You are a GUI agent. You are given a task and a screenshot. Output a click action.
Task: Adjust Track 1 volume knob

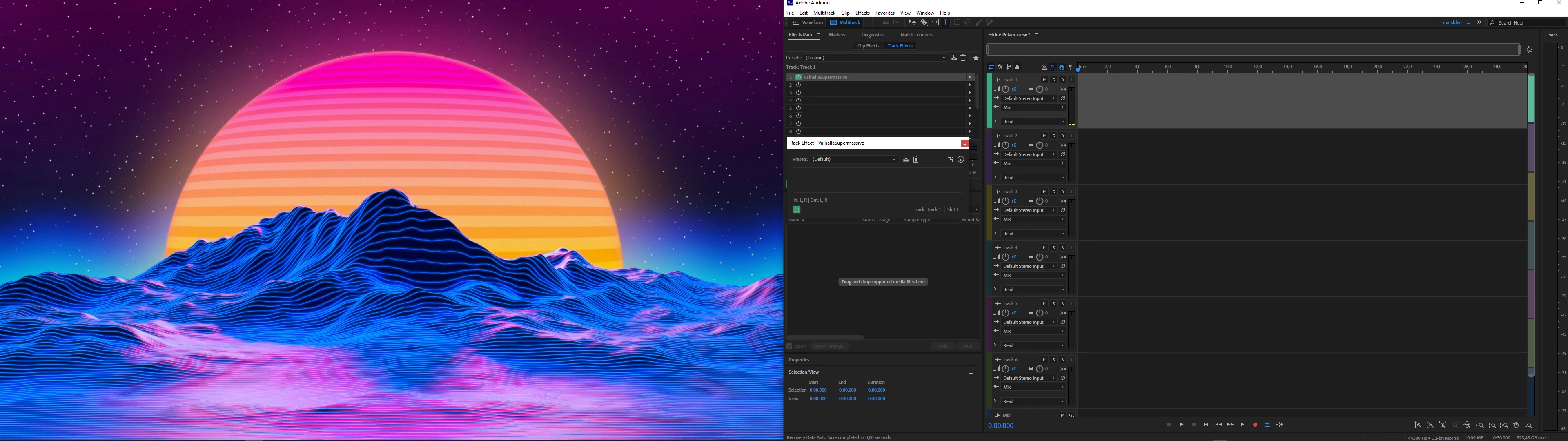pos(1006,89)
